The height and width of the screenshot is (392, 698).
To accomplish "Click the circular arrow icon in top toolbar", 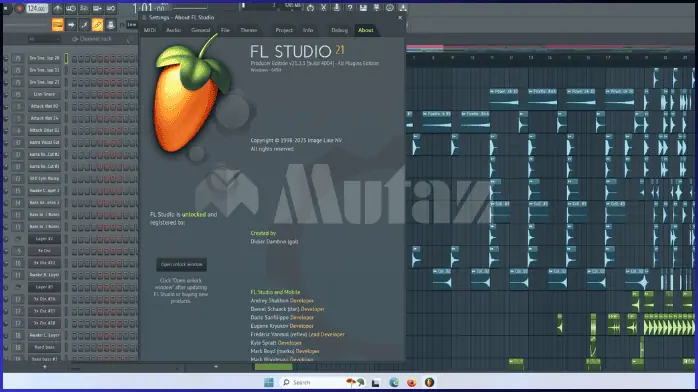I will click(310, 8).
